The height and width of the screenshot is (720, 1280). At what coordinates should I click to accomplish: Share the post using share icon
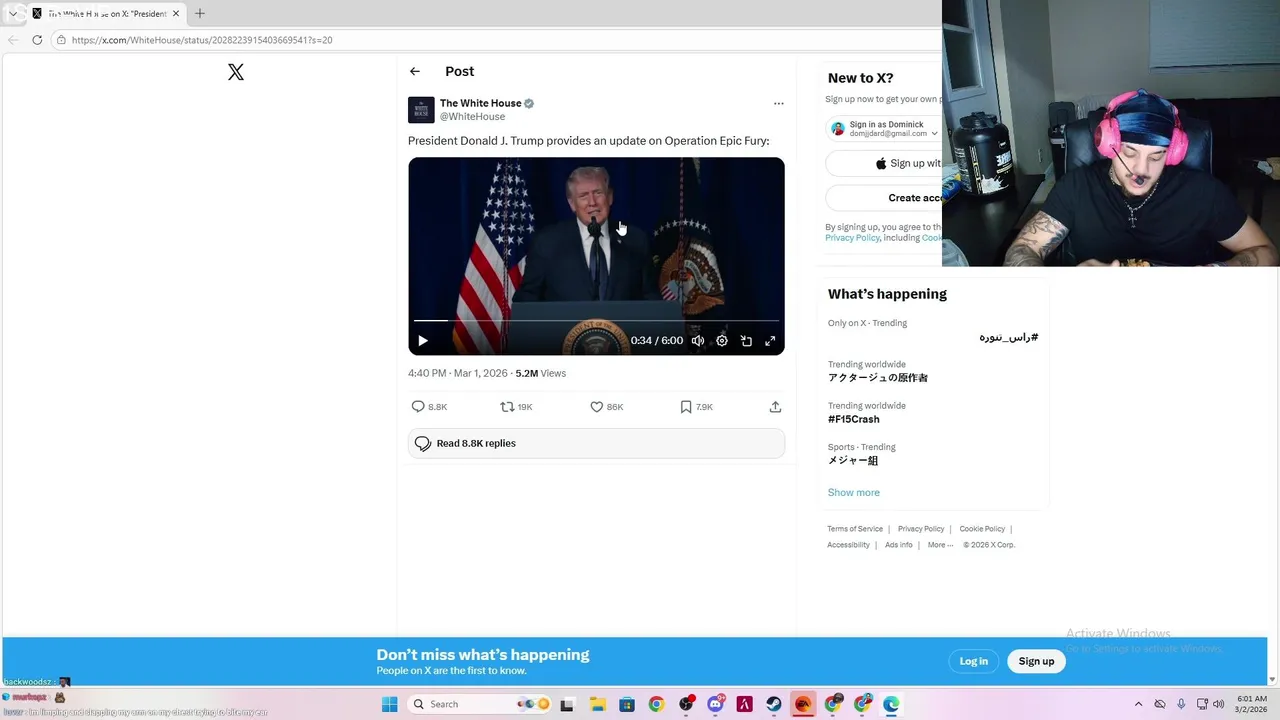[775, 407]
